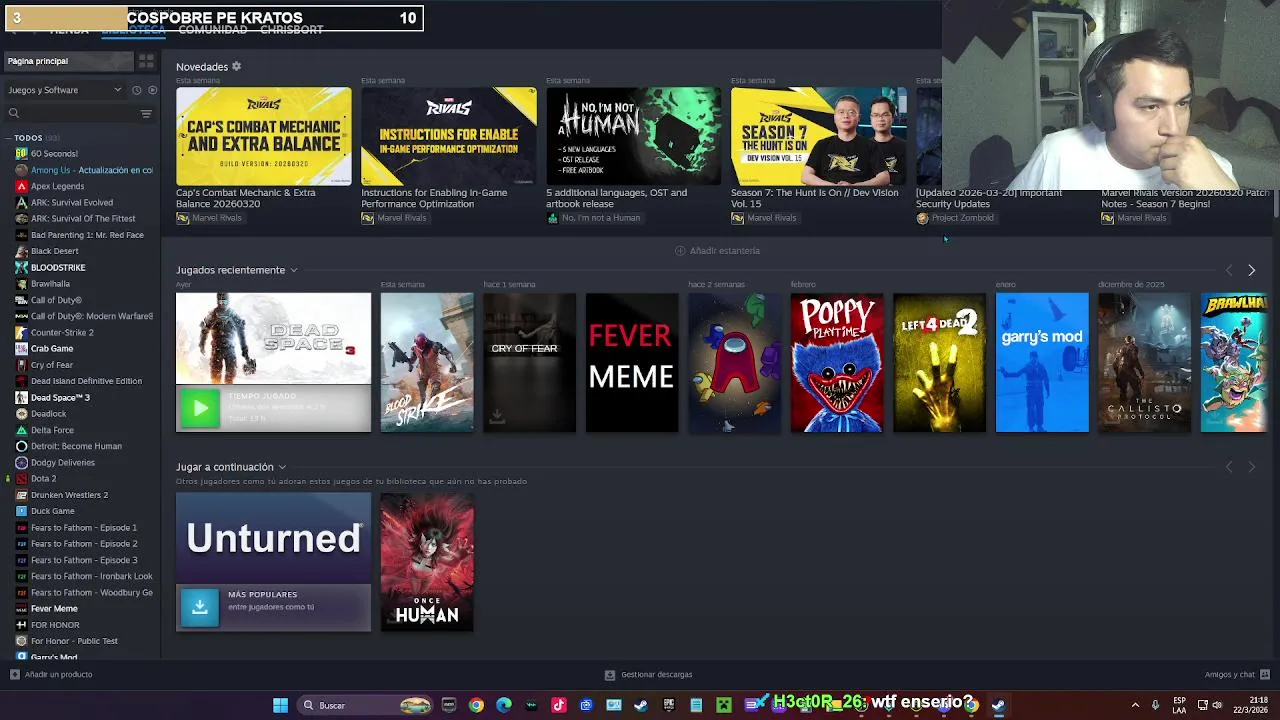This screenshot has width=1280, height=720.
Task: Open Amigos y chat link
Action: pyautogui.click(x=1229, y=675)
